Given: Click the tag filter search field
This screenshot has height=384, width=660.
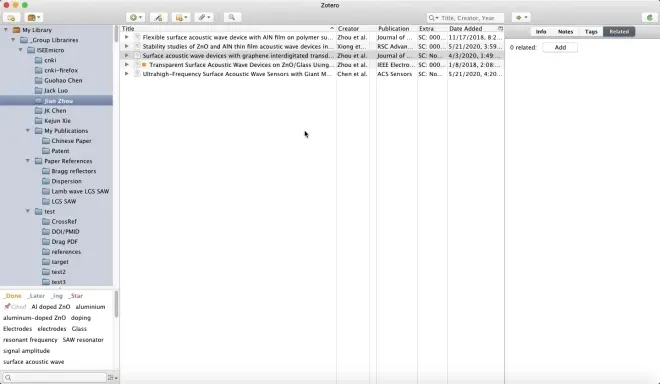Looking at the screenshot, I should (54, 378).
